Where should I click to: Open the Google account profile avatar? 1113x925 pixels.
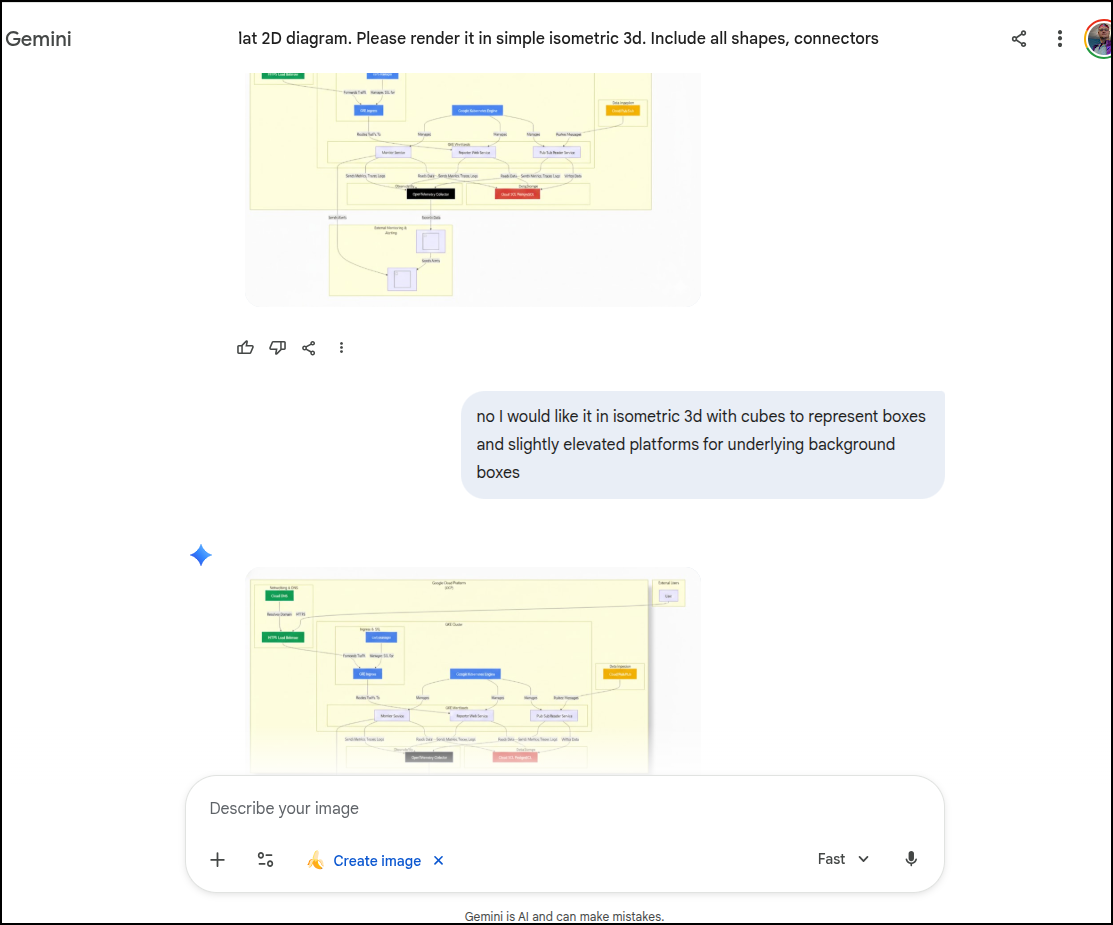[x=1099, y=39]
